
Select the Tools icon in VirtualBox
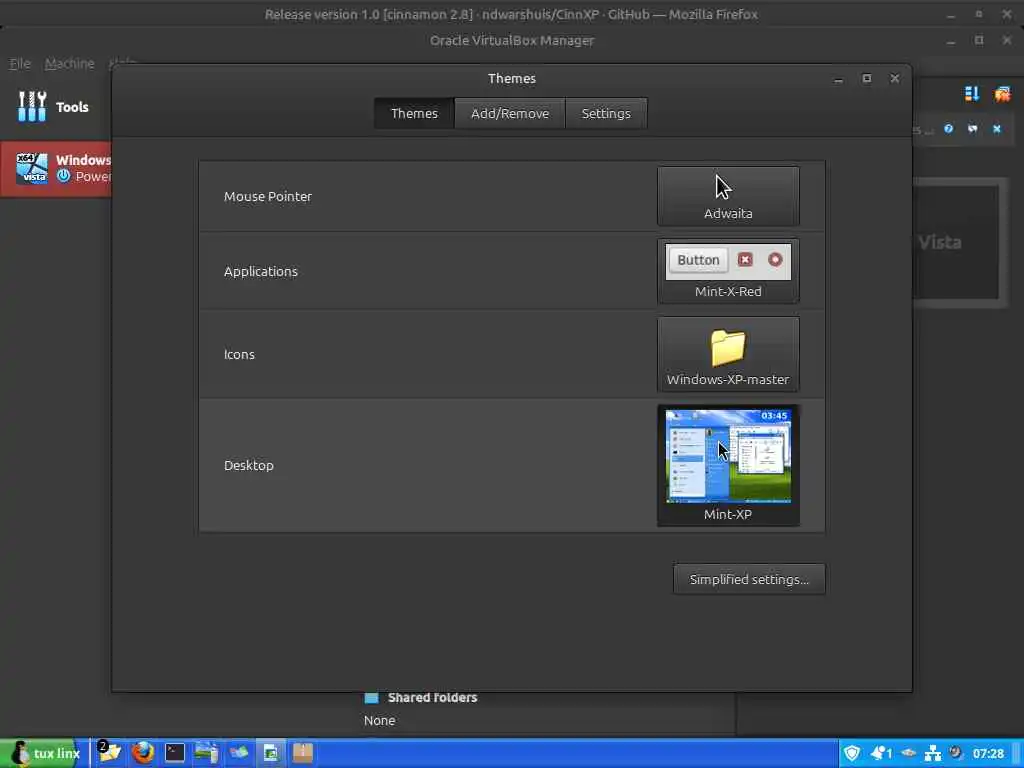[32, 106]
